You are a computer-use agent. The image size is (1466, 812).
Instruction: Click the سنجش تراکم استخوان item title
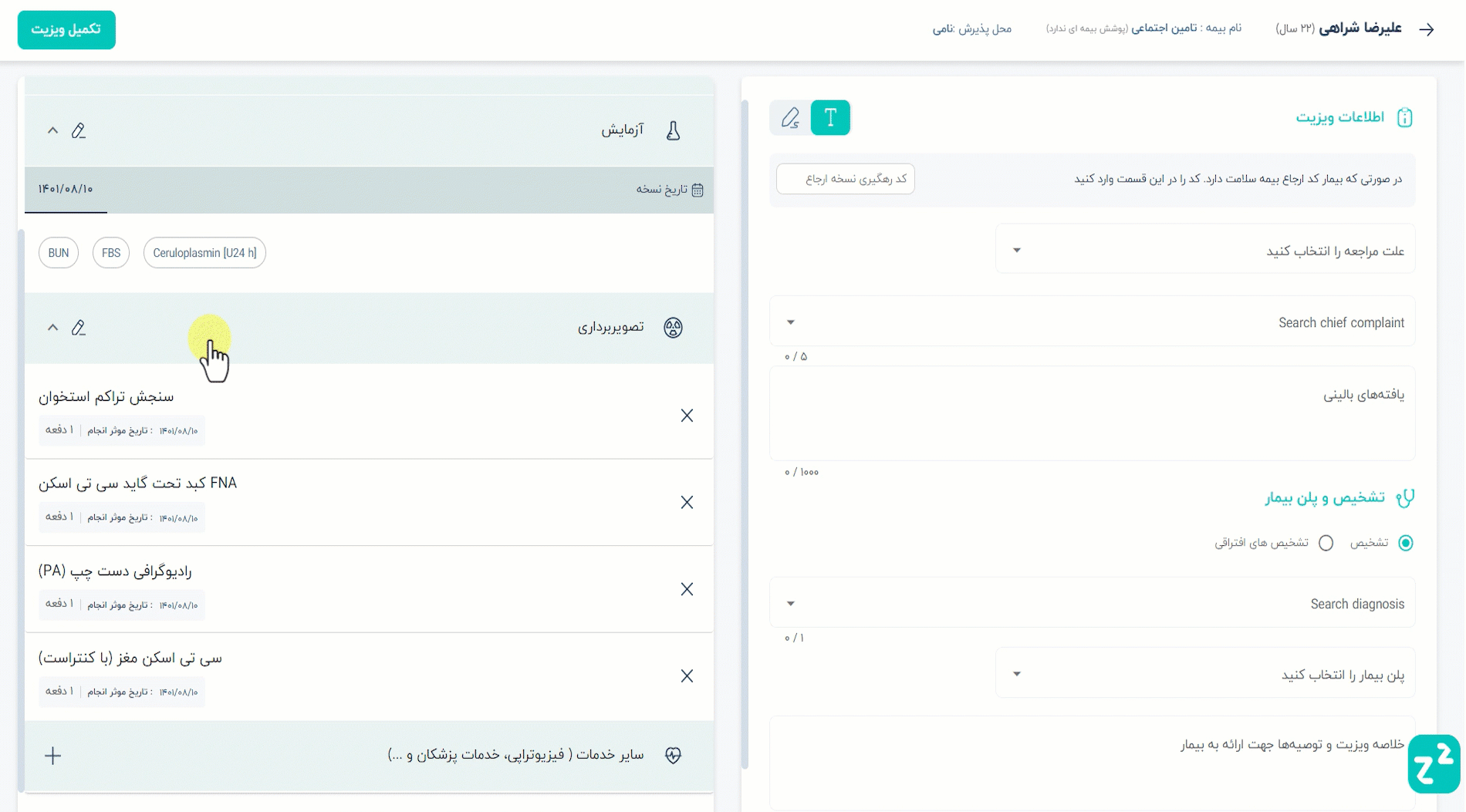tap(106, 397)
